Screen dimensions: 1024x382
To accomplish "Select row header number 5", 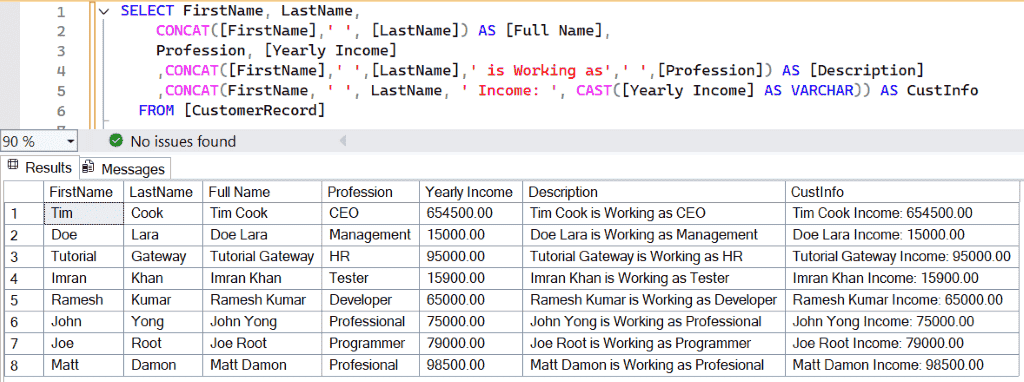I will [x=24, y=300].
